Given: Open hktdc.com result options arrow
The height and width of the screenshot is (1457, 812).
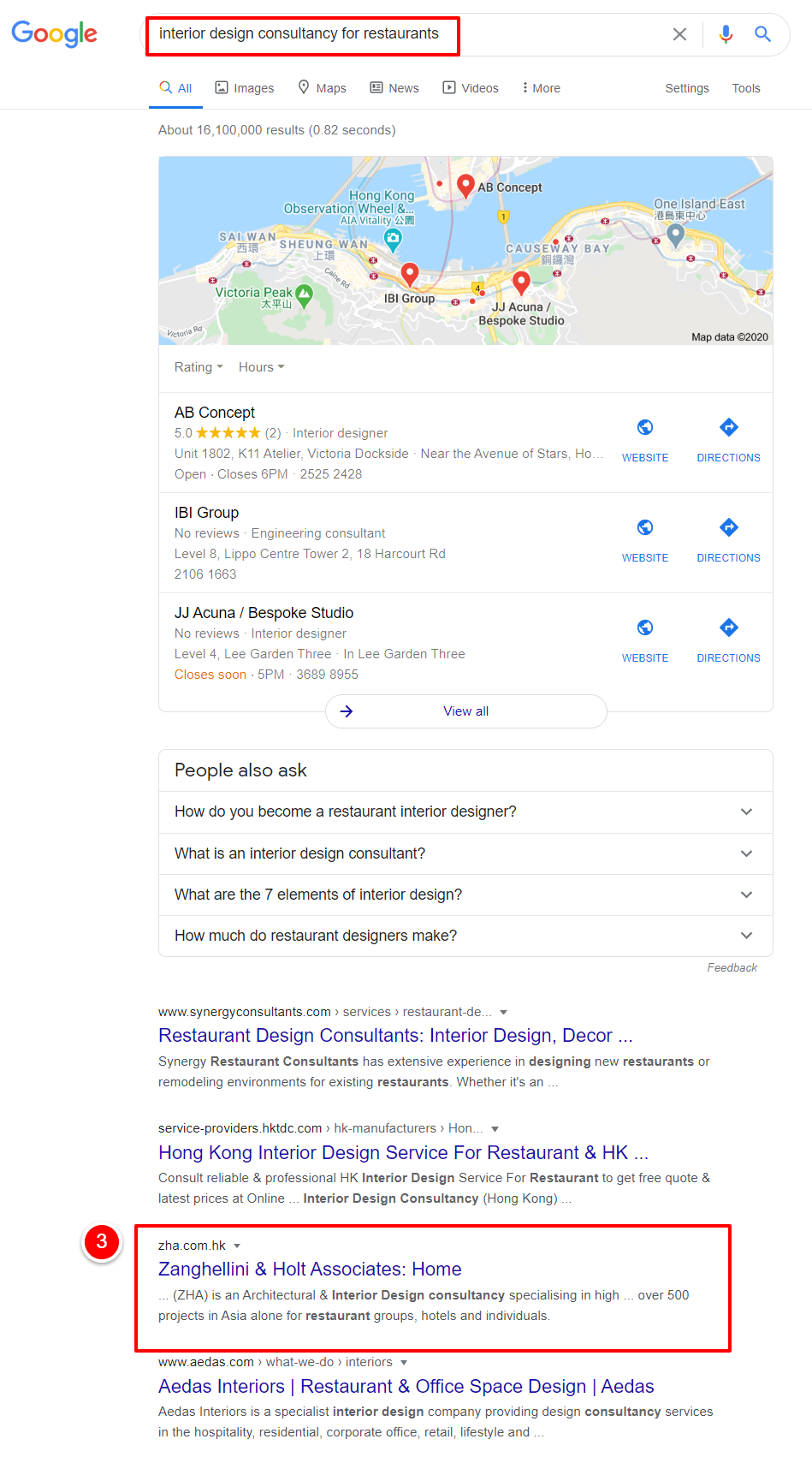Looking at the screenshot, I should tap(495, 1129).
